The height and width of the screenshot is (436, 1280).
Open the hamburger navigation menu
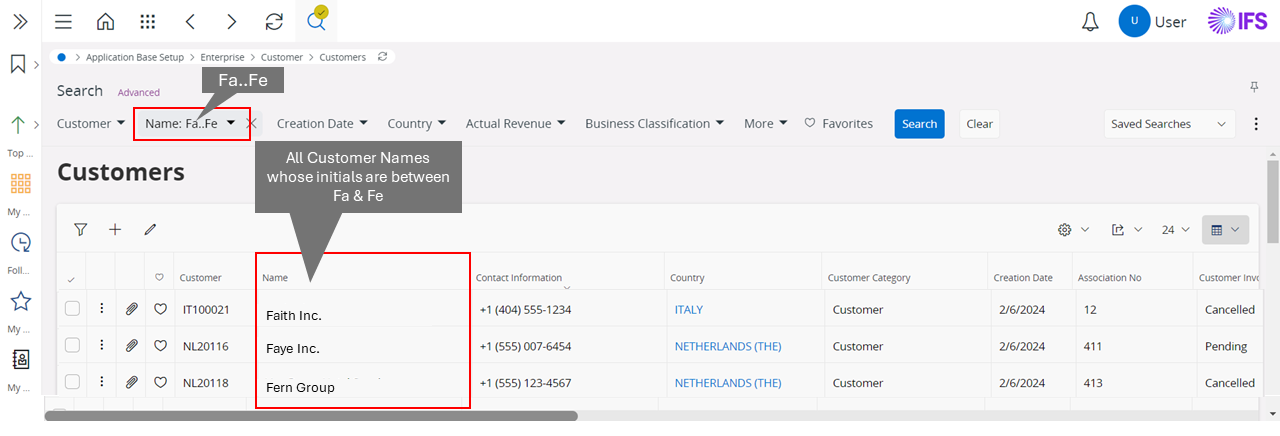click(63, 21)
